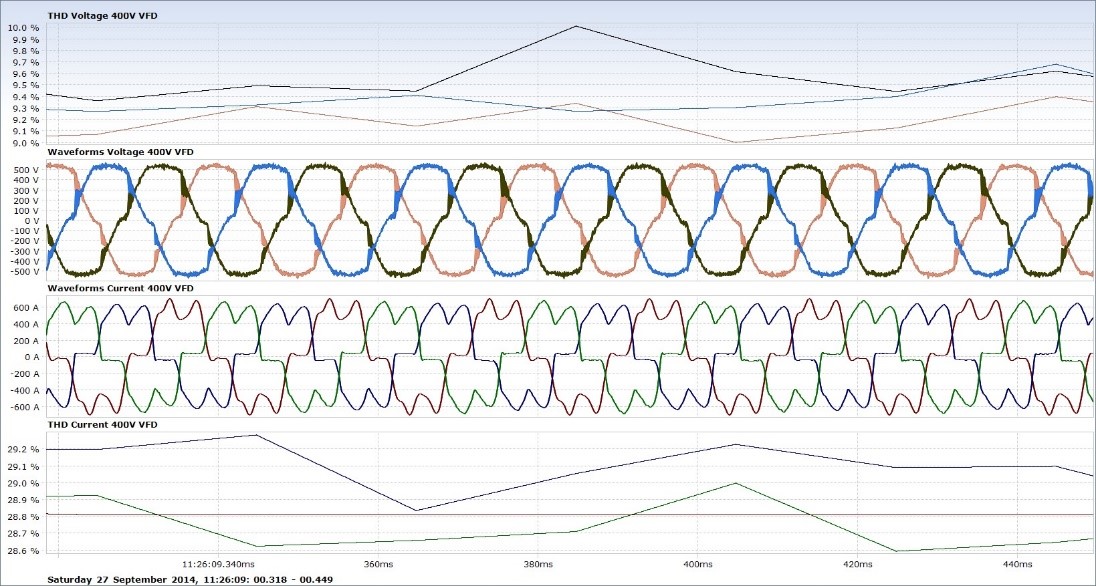Viewport: 1096px width, 586px height.
Task: Select the '360ms' time axis label
Action: (x=378, y=564)
